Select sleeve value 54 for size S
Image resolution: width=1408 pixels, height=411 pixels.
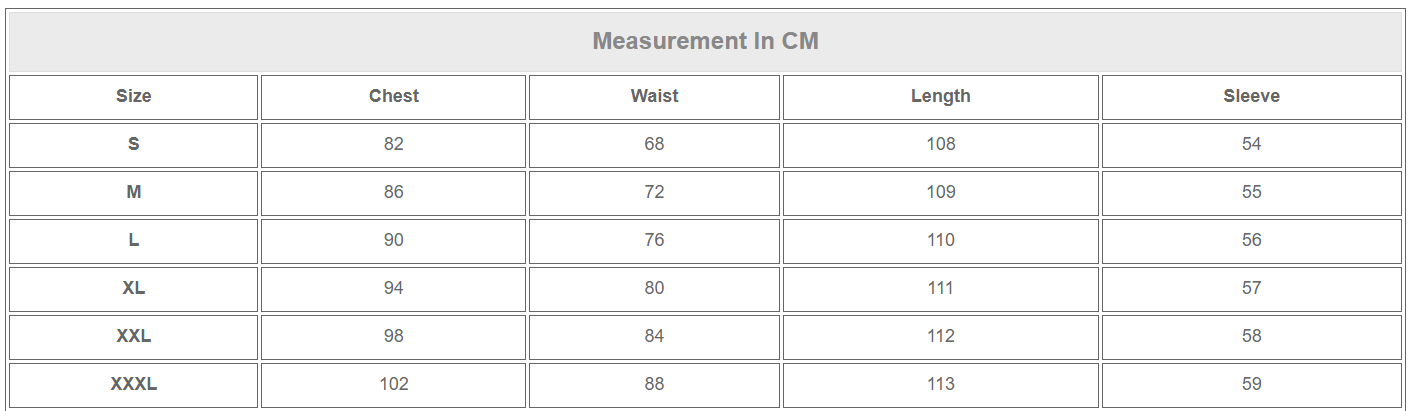tap(1251, 144)
